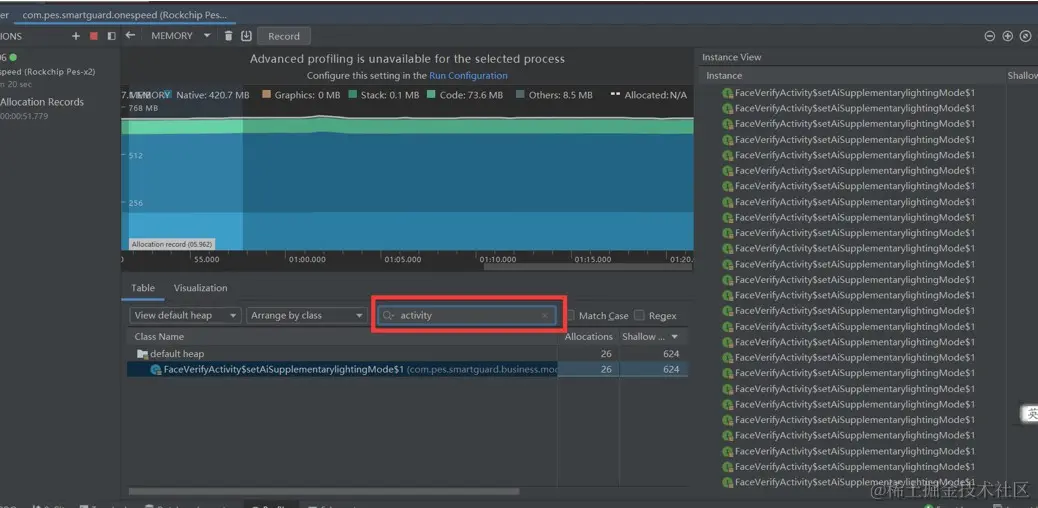The width and height of the screenshot is (1038, 508).
Task: Click the '01:00.000' timeline tick label
Action: [307, 260]
